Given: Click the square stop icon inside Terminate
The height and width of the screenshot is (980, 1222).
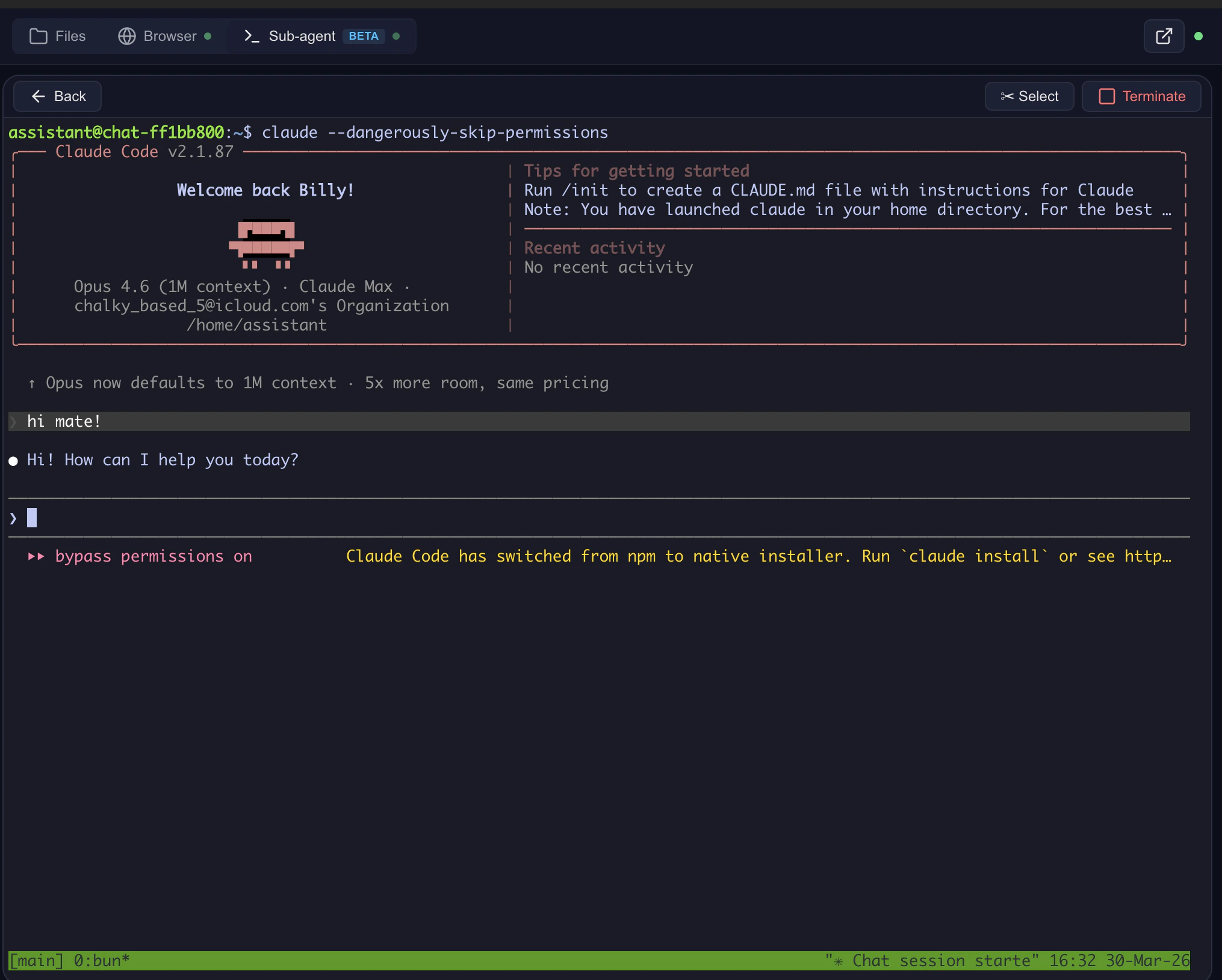Looking at the screenshot, I should pos(1108,96).
